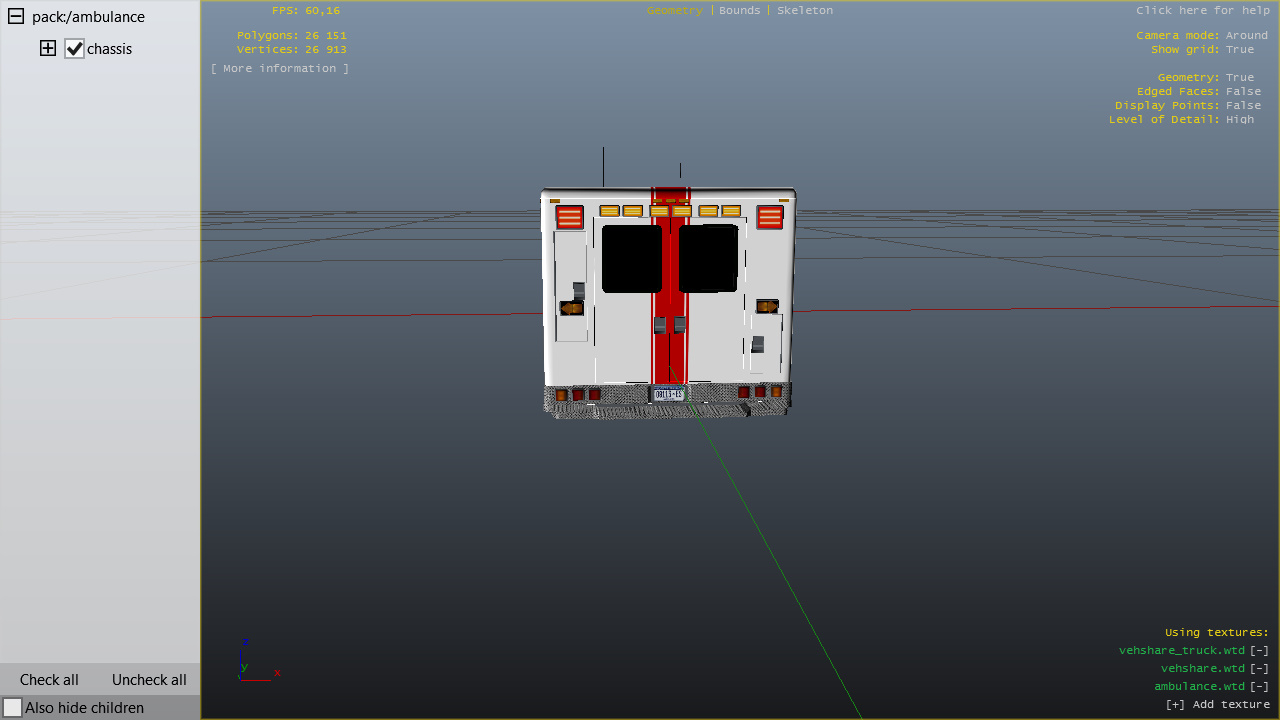Screen dimensions: 1280x720
Task: Toggle the Display Points setting
Action: pos(1243,106)
